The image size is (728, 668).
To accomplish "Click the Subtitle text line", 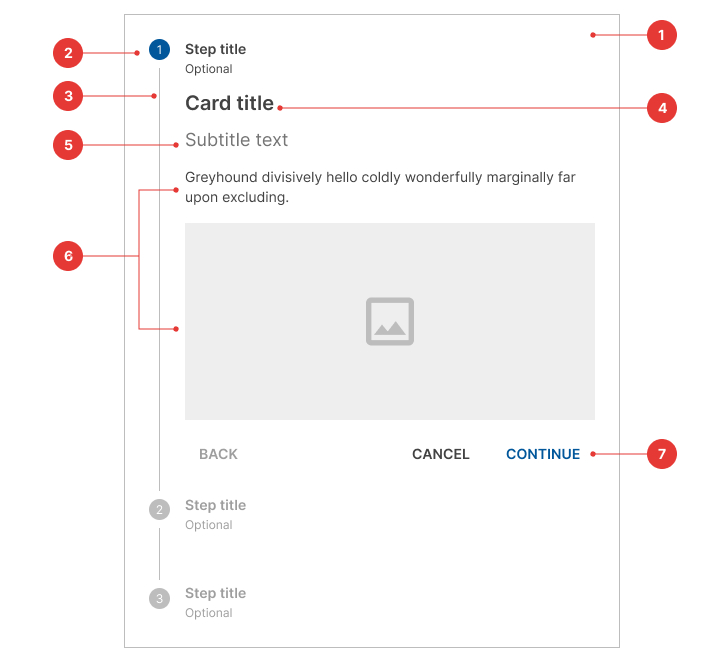I will (x=236, y=140).
